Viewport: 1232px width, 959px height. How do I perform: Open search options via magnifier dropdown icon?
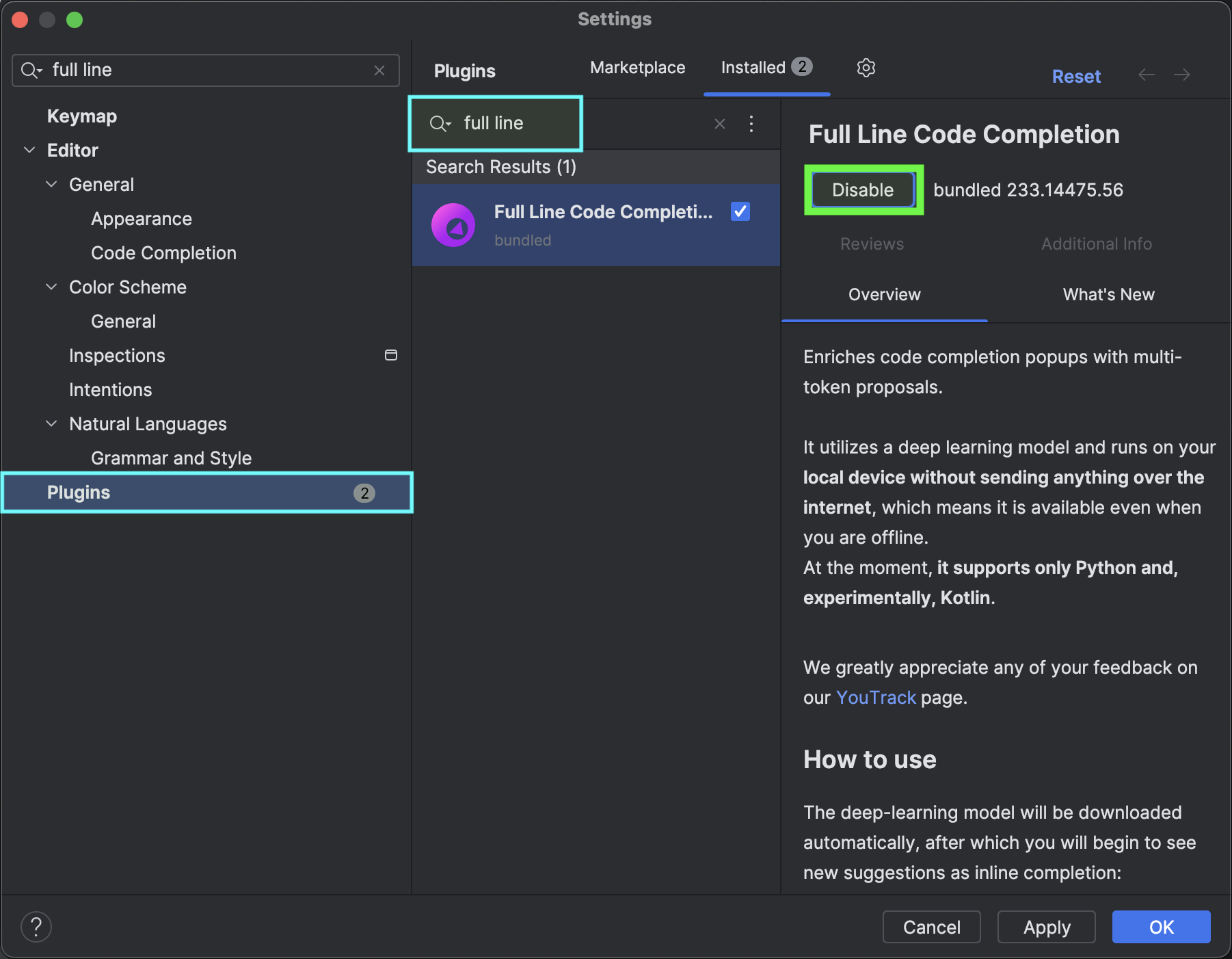(x=440, y=124)
